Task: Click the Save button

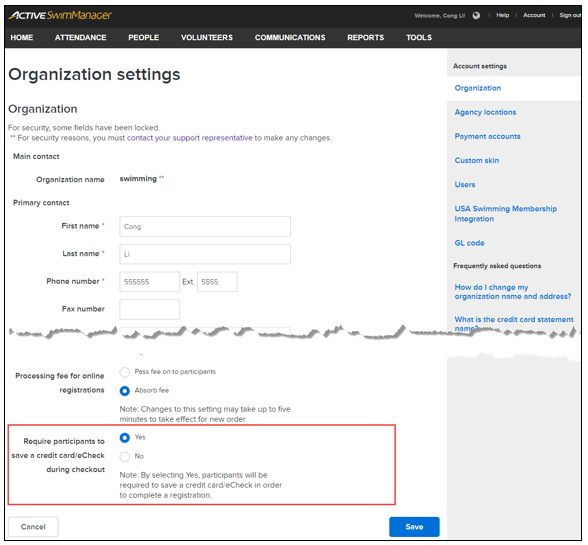Action: point(414,527)
